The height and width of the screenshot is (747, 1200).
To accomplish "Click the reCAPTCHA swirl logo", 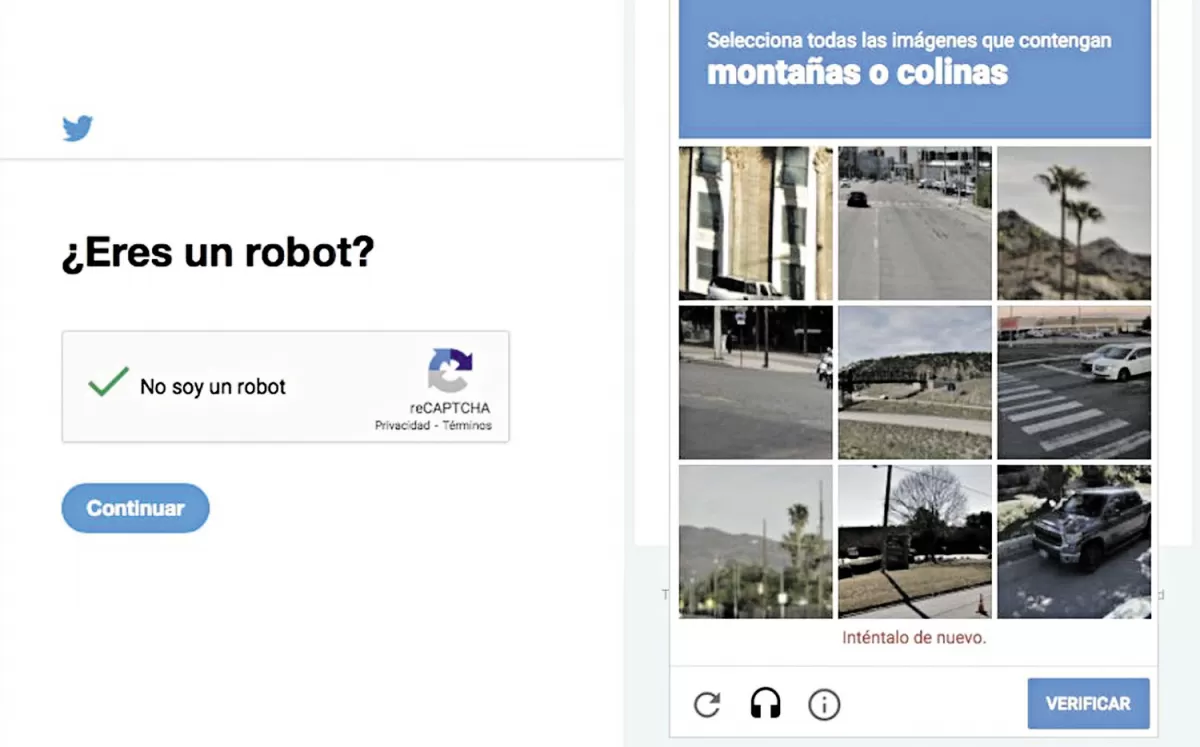I will tap(451, 370).
